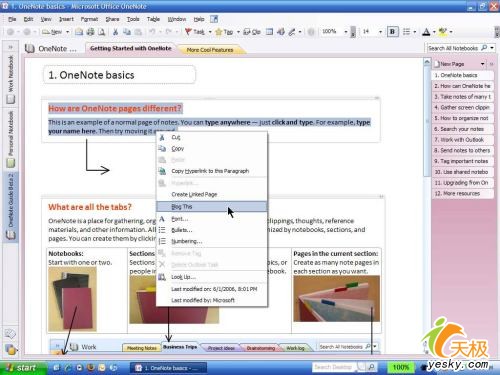Click the Cut scissors icon in toolbar
The image size is (500, 375).
[115, 32]
